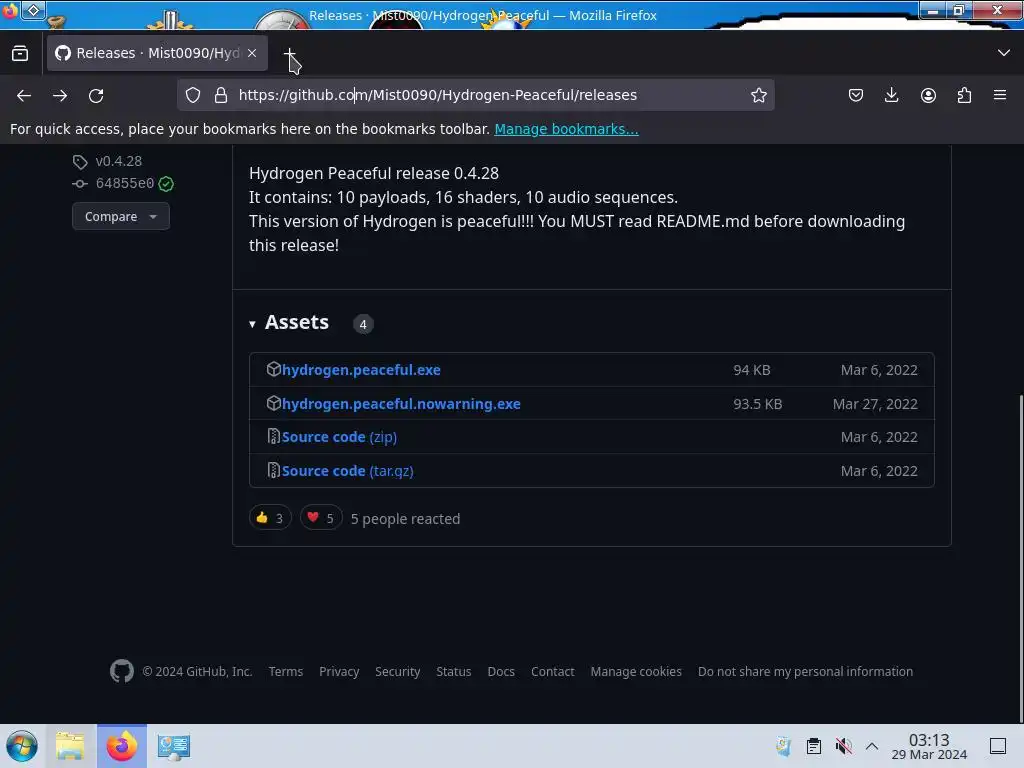
Task: Open the Contact footer link
Action: (552, 671)
